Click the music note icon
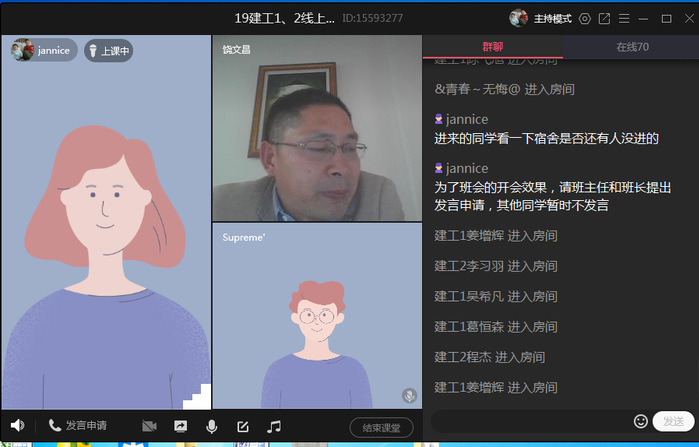The height and width of the screenshot is (447, 699). (x=273, y=426)
